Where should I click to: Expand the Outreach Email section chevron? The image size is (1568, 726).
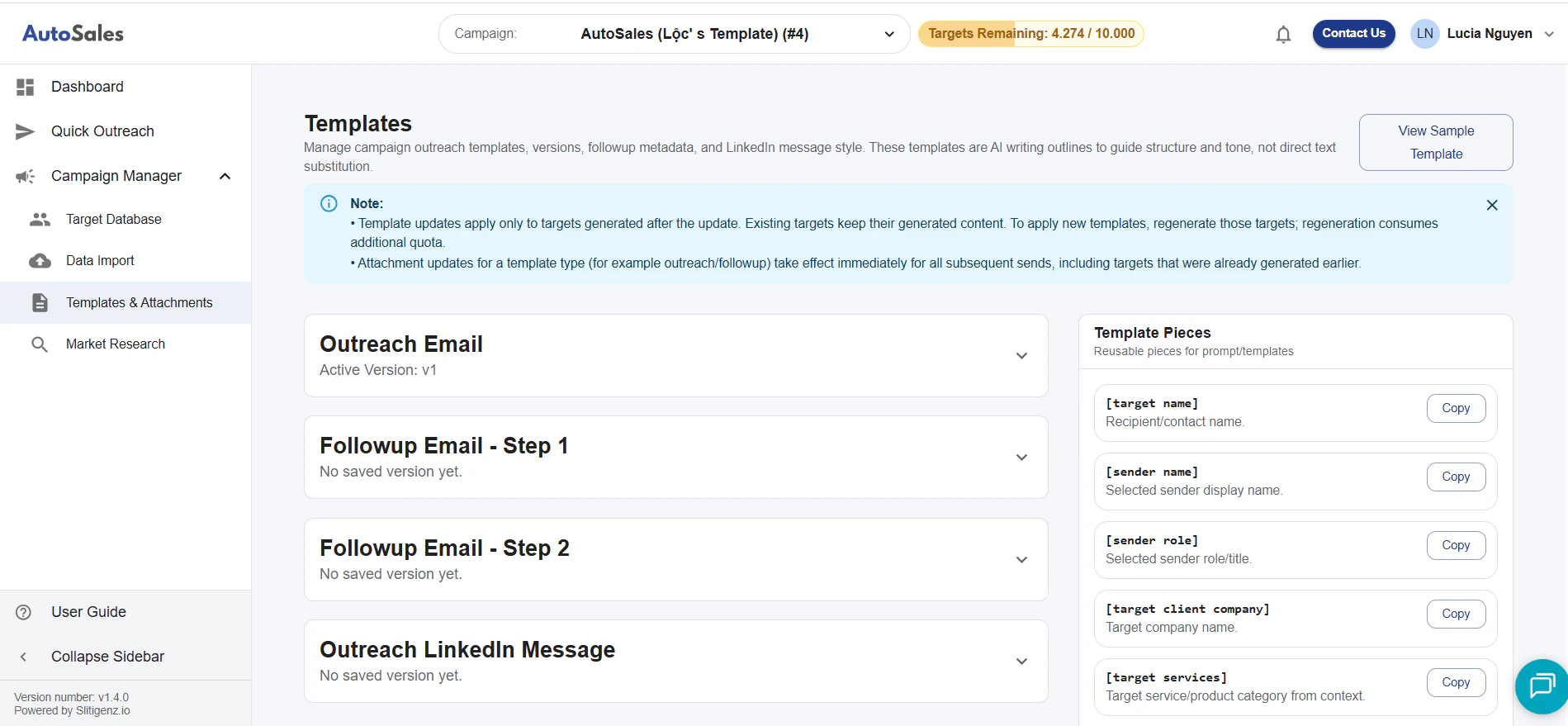[1021, 356]
